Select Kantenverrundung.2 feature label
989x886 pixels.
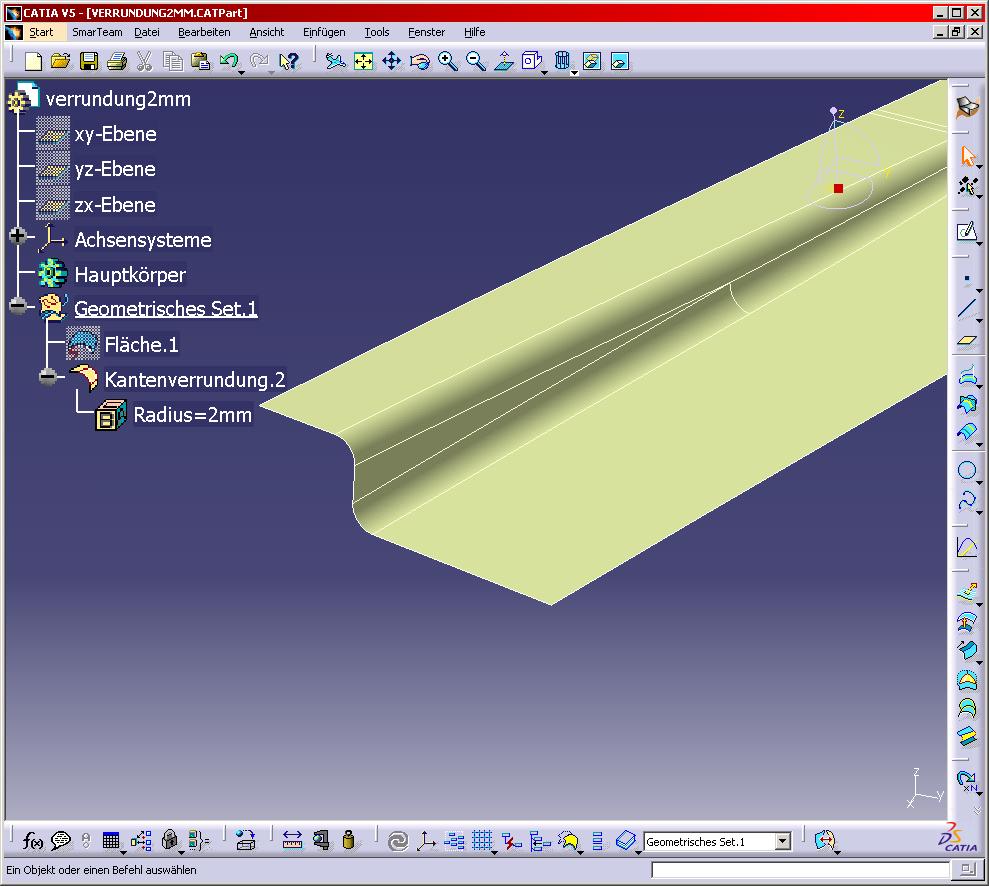point(195,380)
